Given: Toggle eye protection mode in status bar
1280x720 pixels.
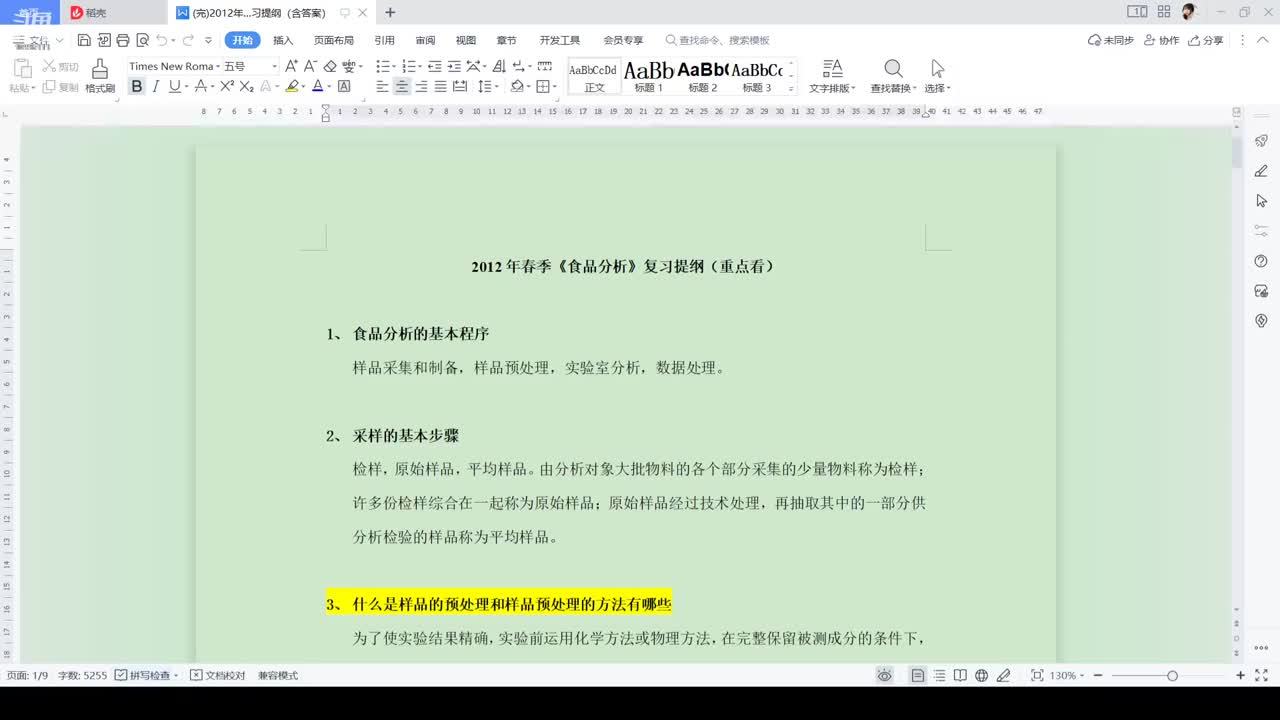Looking at the screenshot, I should (884, 676).
